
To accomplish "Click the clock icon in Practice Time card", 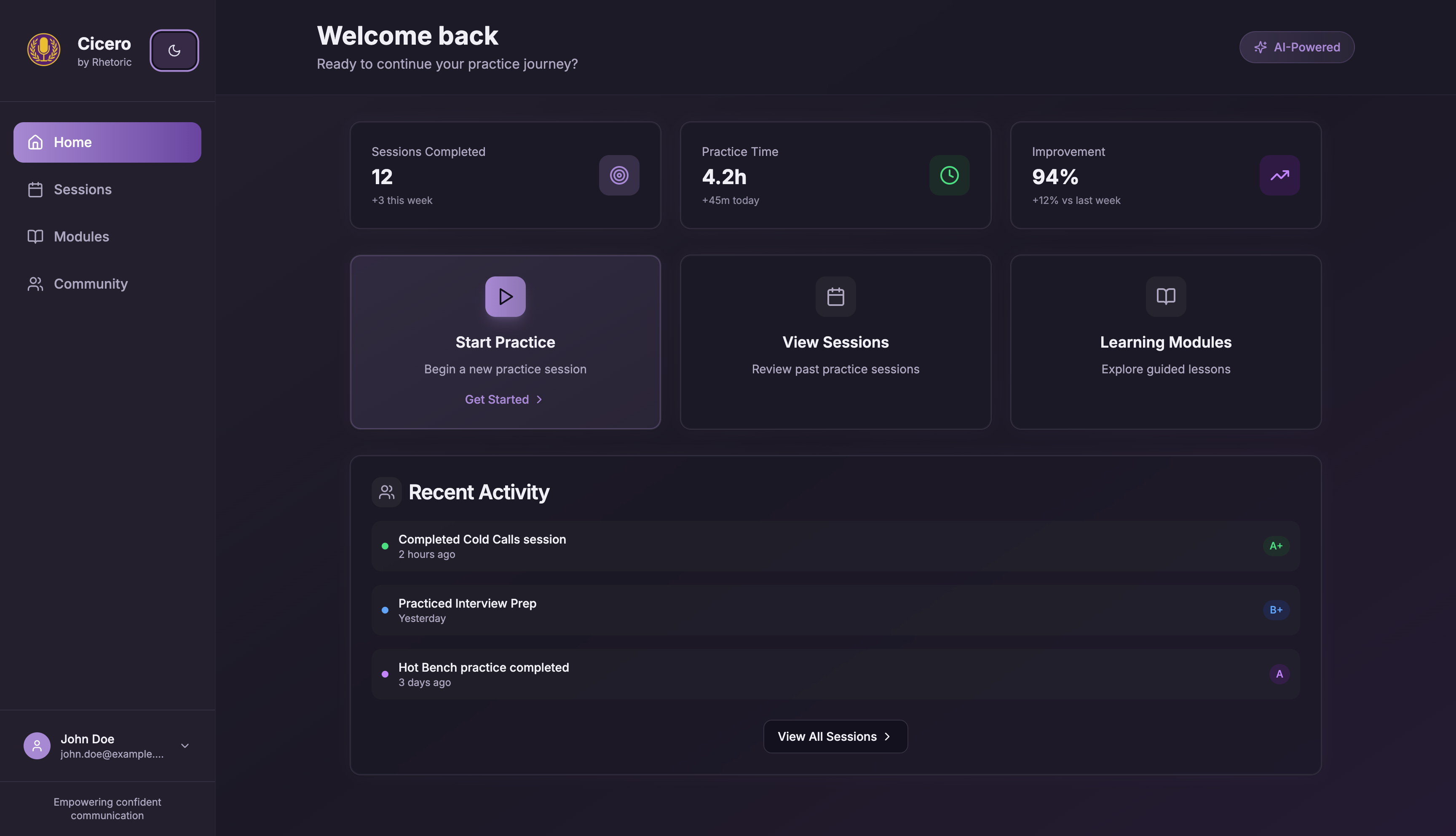I will (949, 175).
